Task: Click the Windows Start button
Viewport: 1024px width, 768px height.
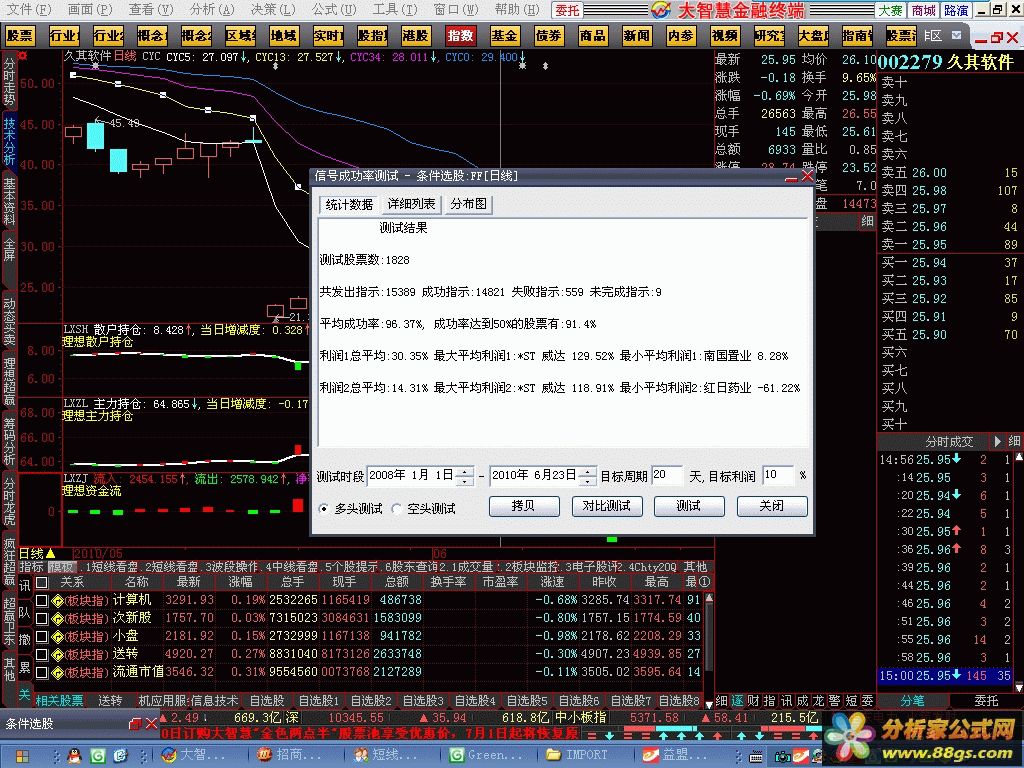Action: click(x=22, y=756)
